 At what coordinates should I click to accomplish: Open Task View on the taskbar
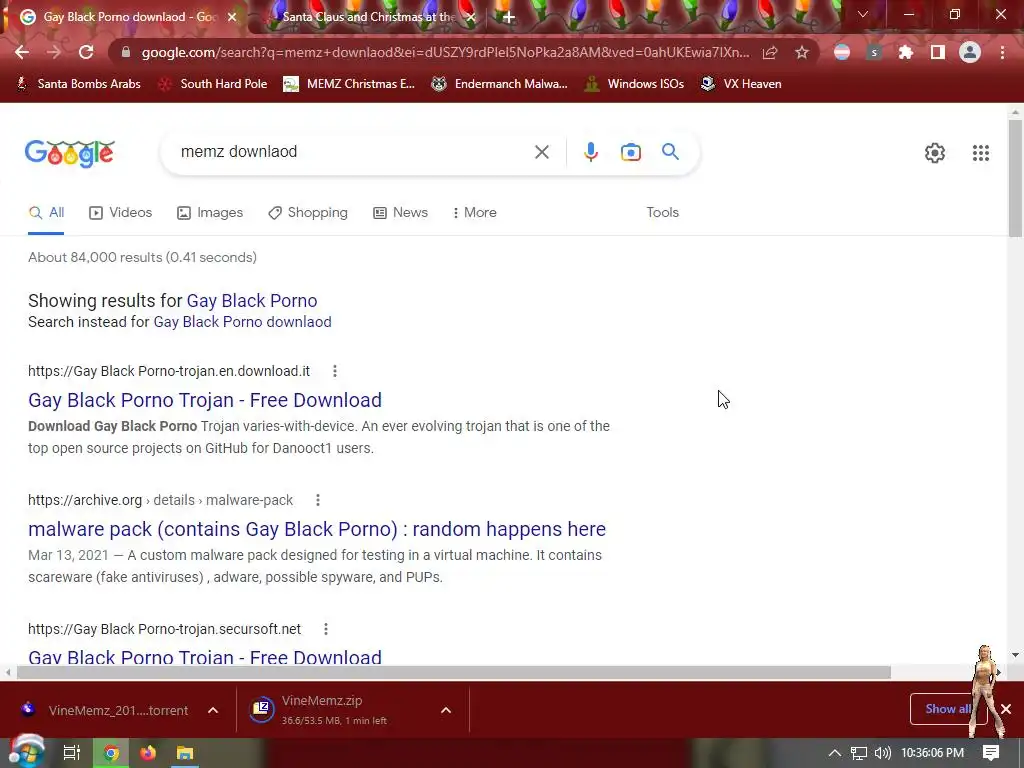pos(72,753)
